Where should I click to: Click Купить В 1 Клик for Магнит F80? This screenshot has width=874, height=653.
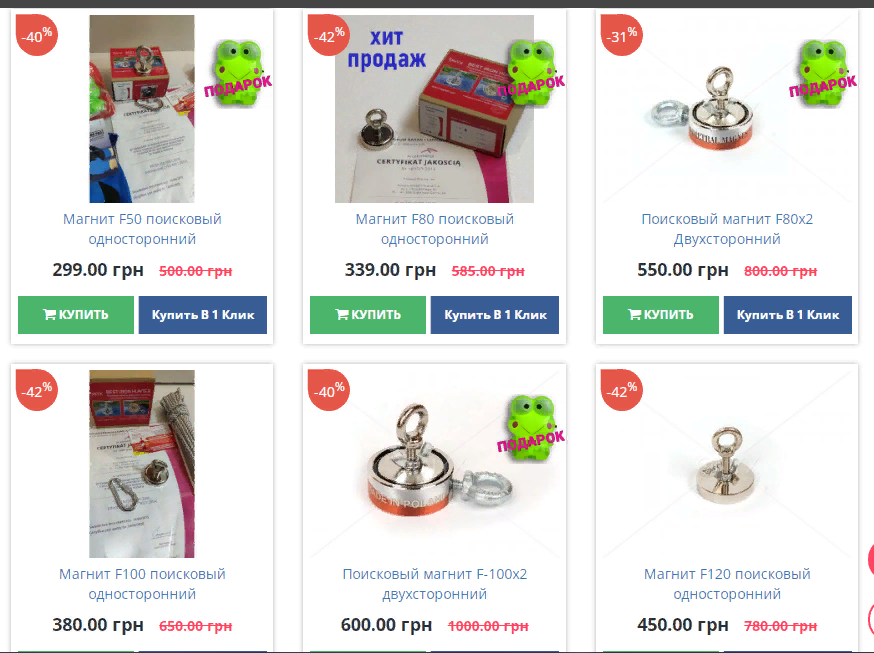pyautogui.click(x=495, y=315)
